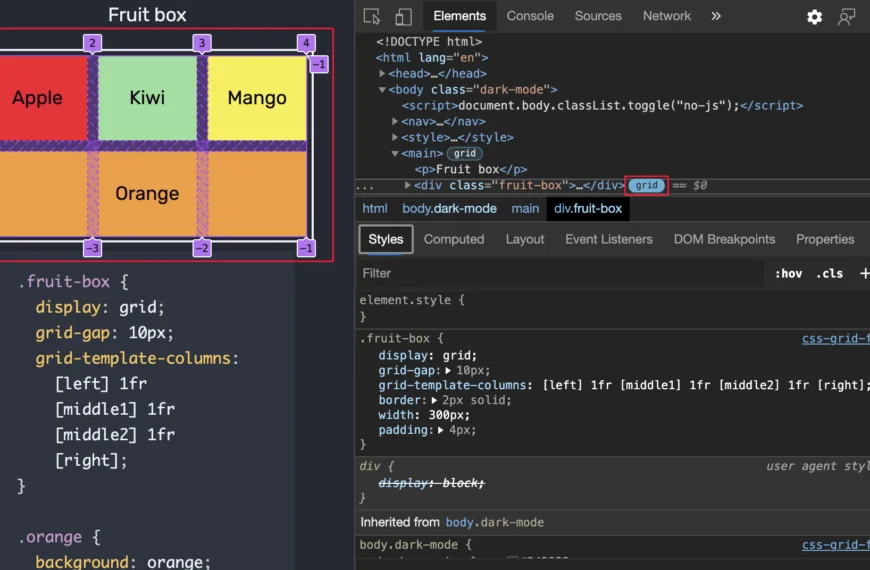Select div.fruit-box in the breadcrumb
Screen dimensions: 870x570
coord(588,209)
